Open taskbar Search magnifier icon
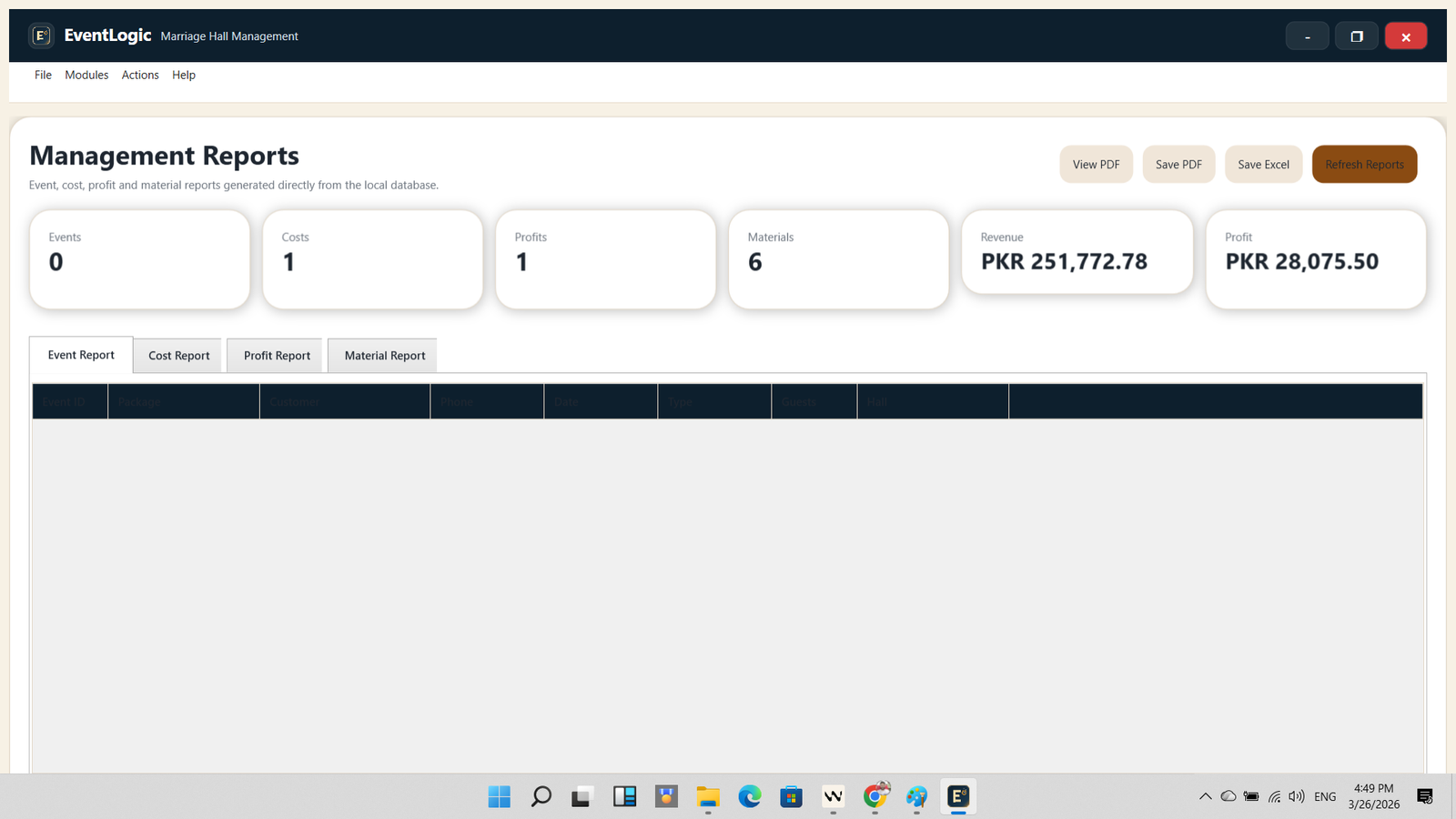Screen dimensions: 1456x819 point(541,797)
